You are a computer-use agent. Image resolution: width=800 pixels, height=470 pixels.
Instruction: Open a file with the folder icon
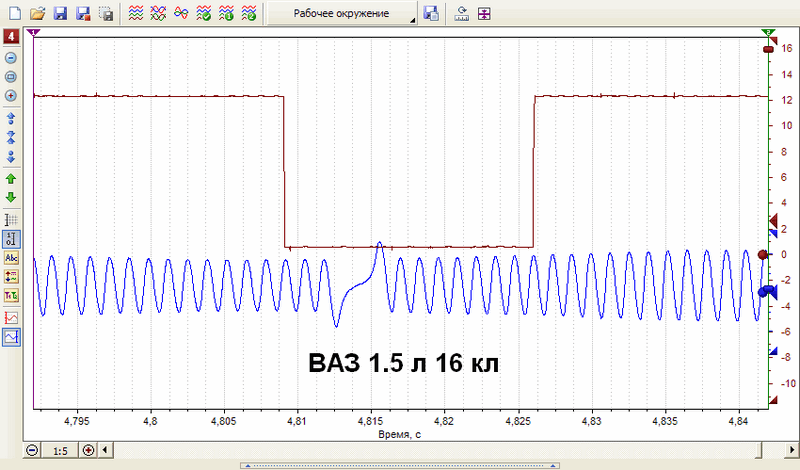click(x=37, y=13)
